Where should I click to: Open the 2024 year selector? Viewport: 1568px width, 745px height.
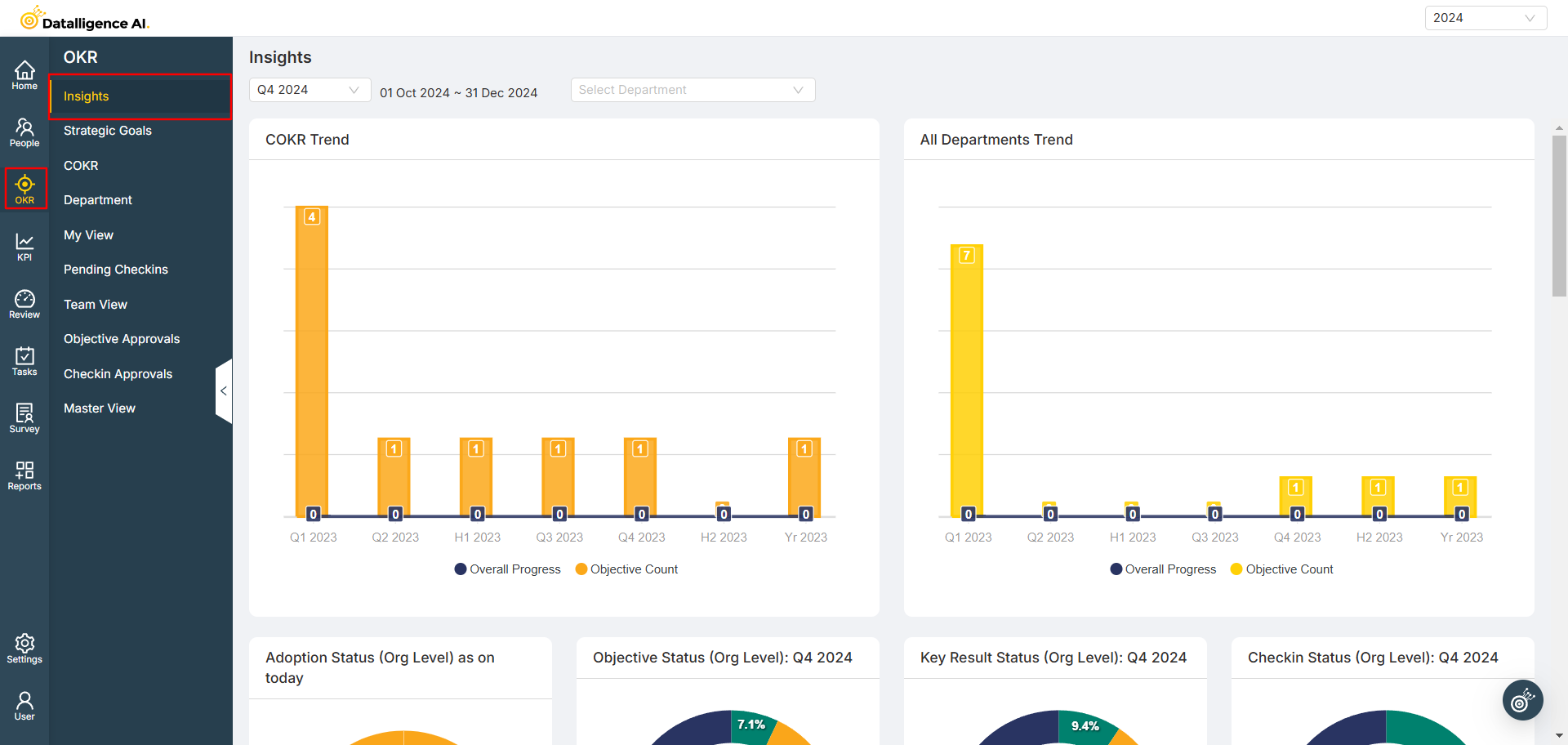1485,17
